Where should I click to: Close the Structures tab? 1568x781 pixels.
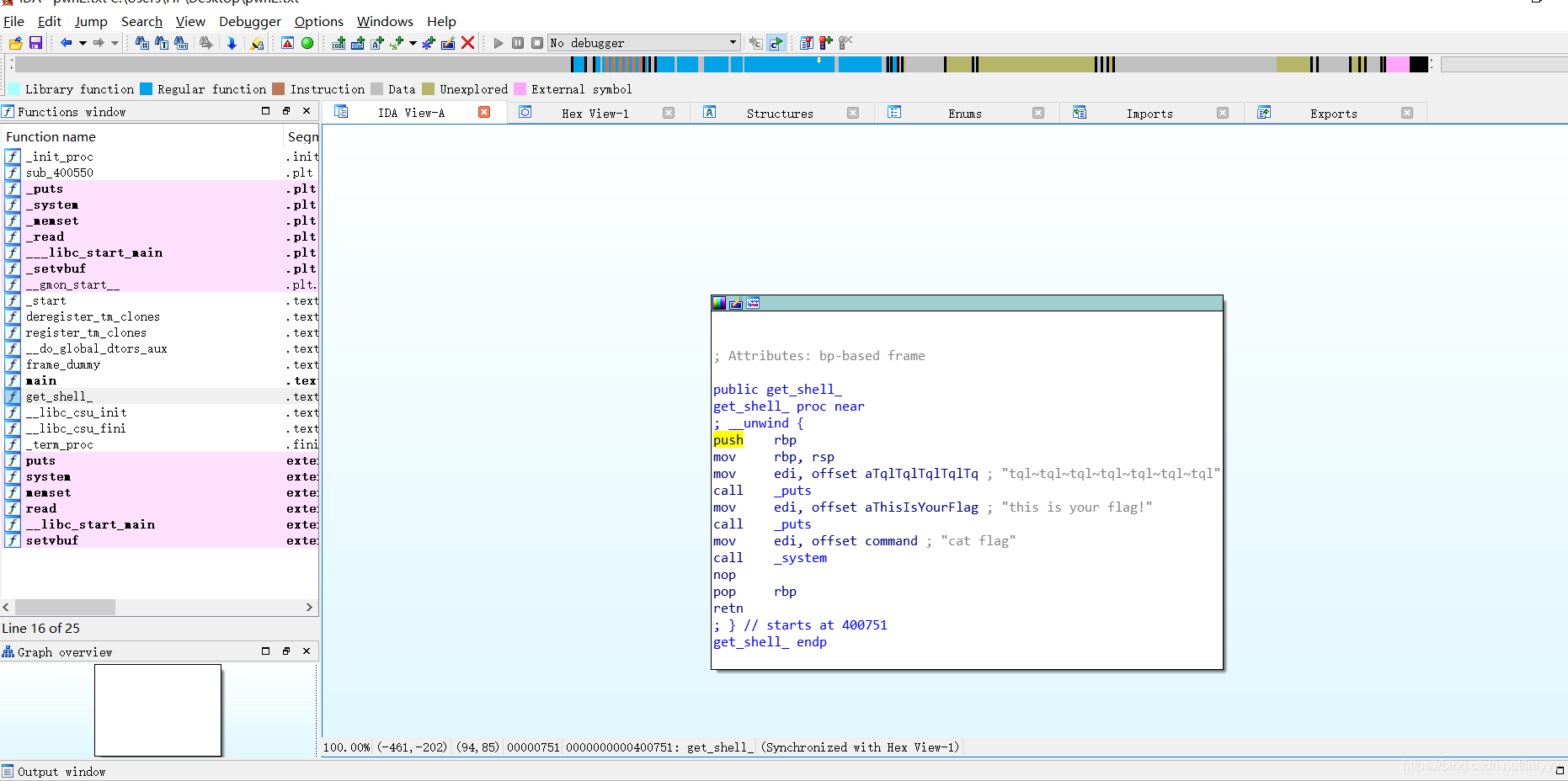pos(853,113)
